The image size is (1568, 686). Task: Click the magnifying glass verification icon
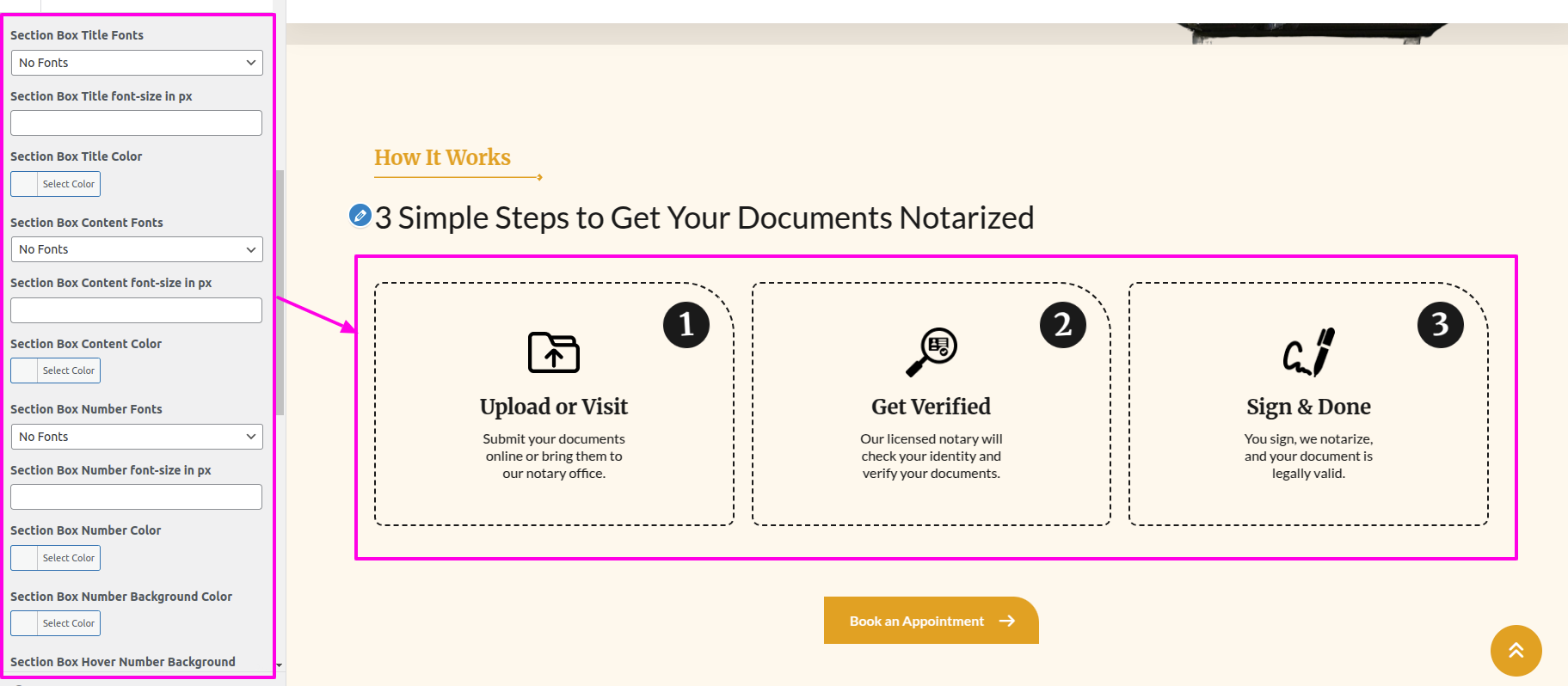tap(932, 352)
